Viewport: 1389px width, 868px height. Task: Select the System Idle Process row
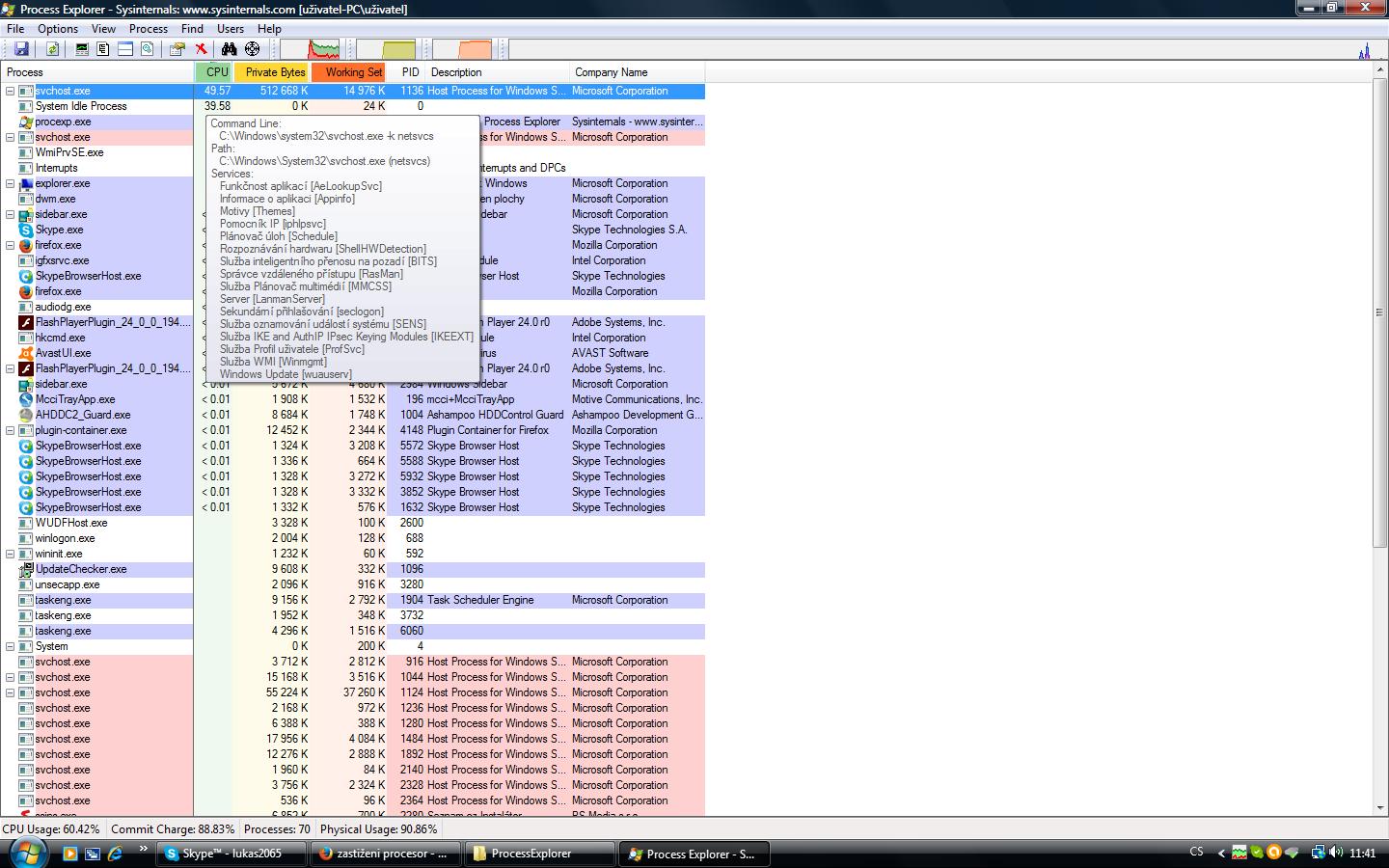[353, 106]
